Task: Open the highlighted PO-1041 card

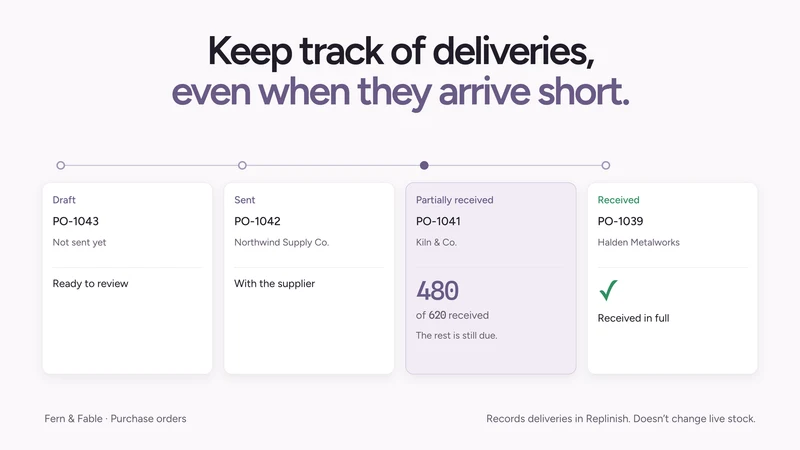Action: (491, 278)
